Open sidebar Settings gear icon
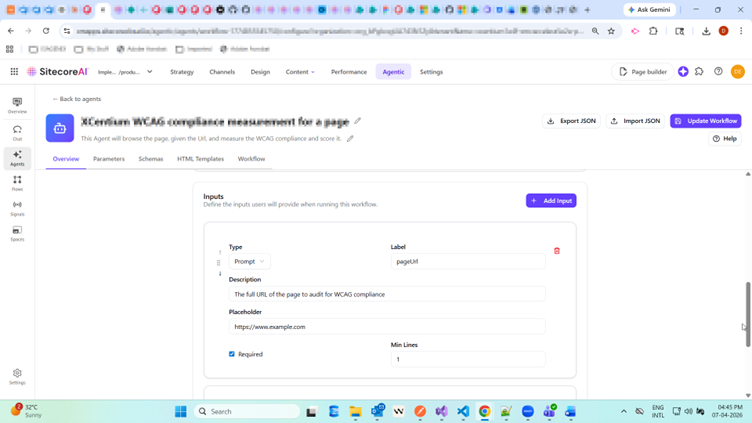Viewport: 752px width, 423px height. pyautogui.click(x=17, y=375)
